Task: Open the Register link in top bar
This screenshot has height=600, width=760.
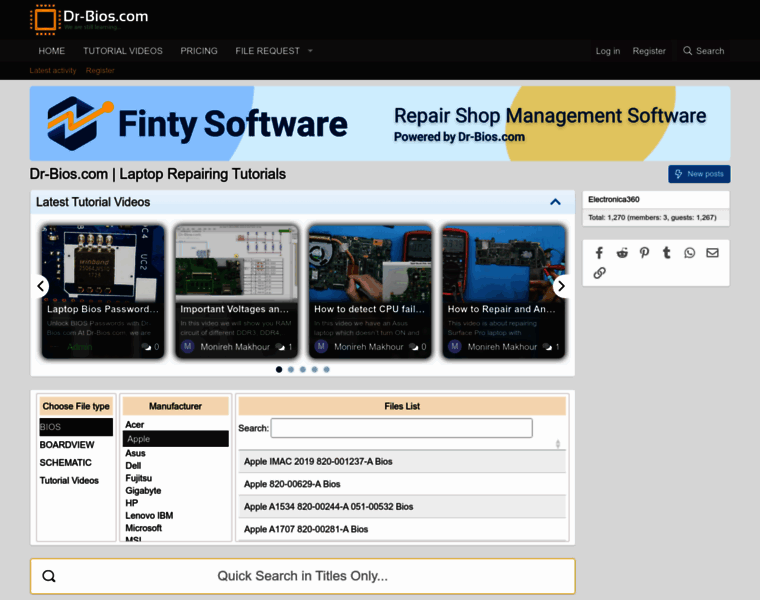Action: pos(649,51)
